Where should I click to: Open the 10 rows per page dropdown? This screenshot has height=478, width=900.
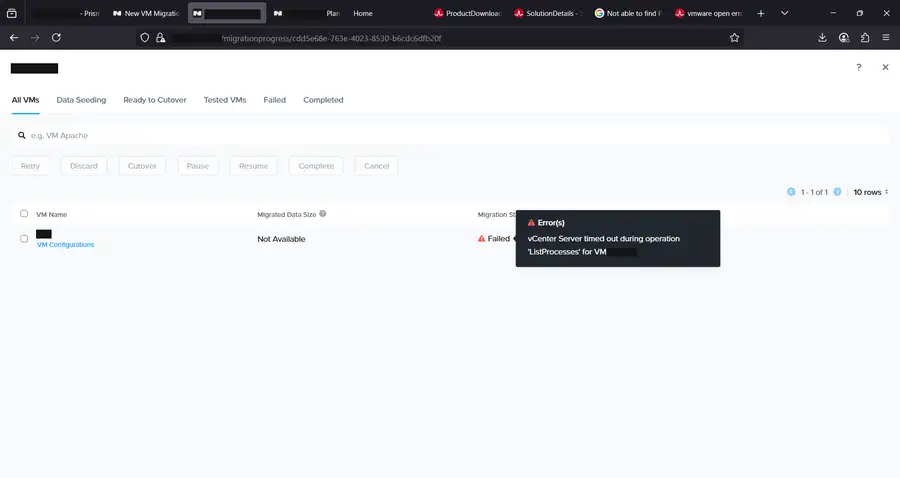coord(870,192)
